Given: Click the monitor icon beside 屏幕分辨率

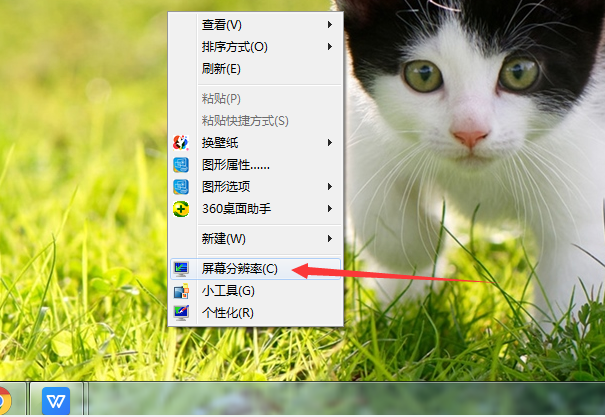Looking at the screenshot, I should coord(181,268).
